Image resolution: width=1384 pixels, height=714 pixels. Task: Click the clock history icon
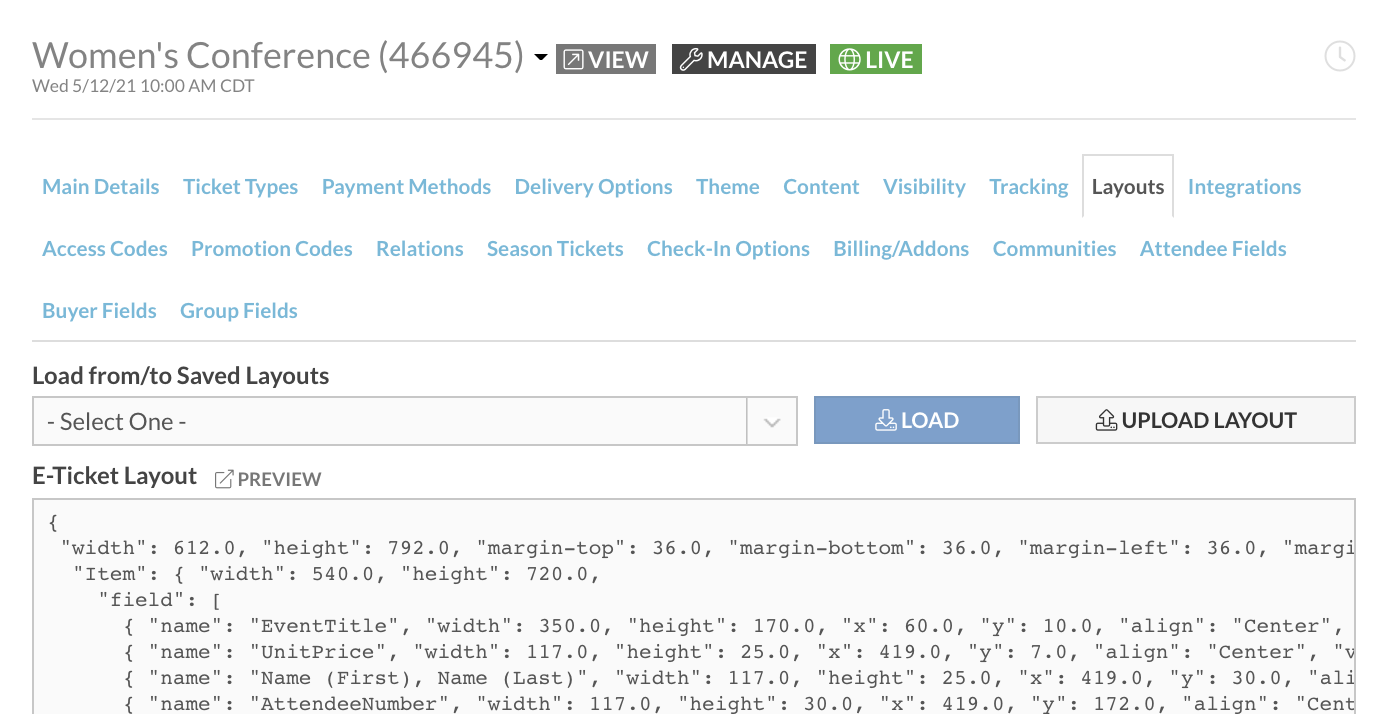(1339, 56)
